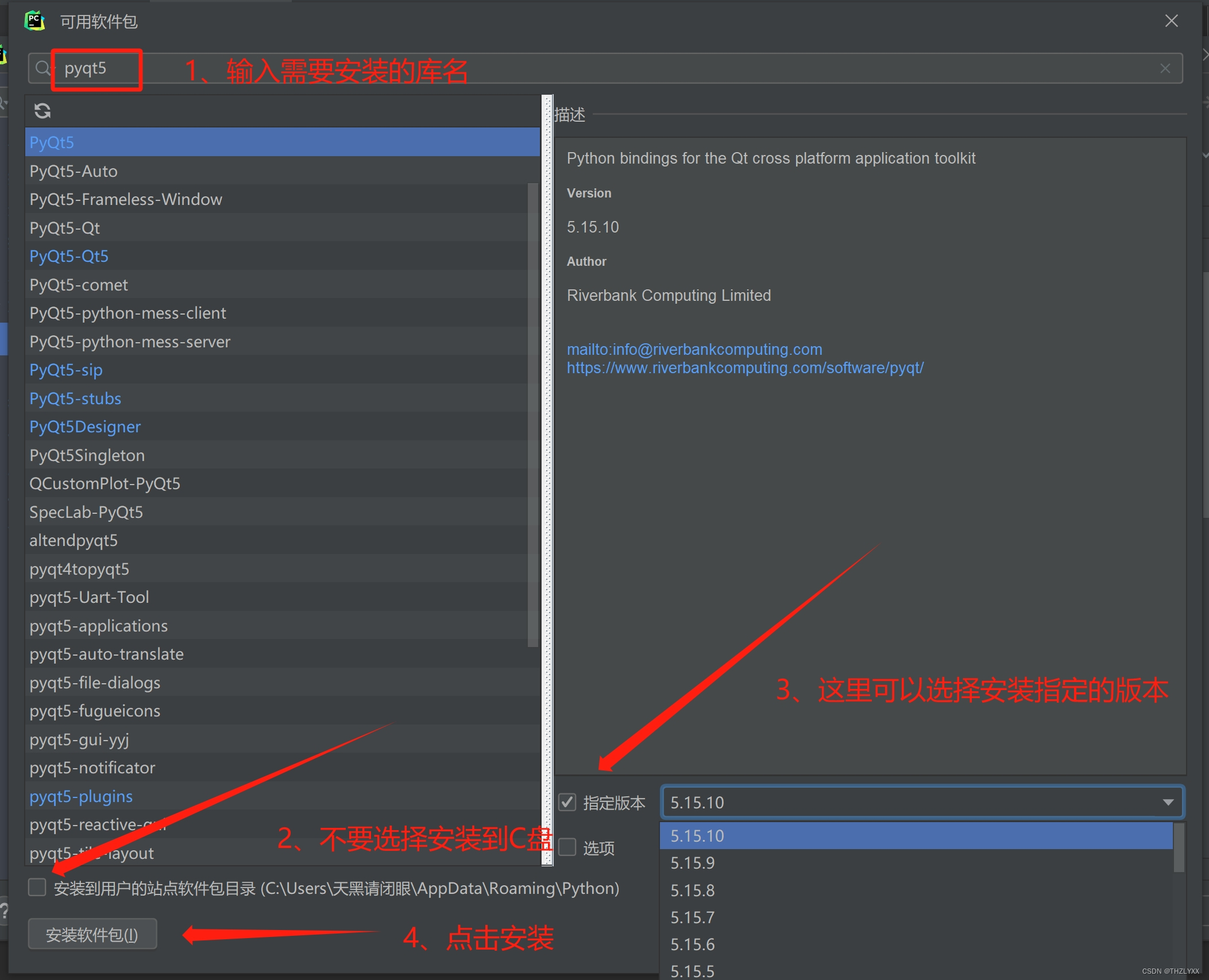Select the pyqt5-notificator package

point(283,767)
